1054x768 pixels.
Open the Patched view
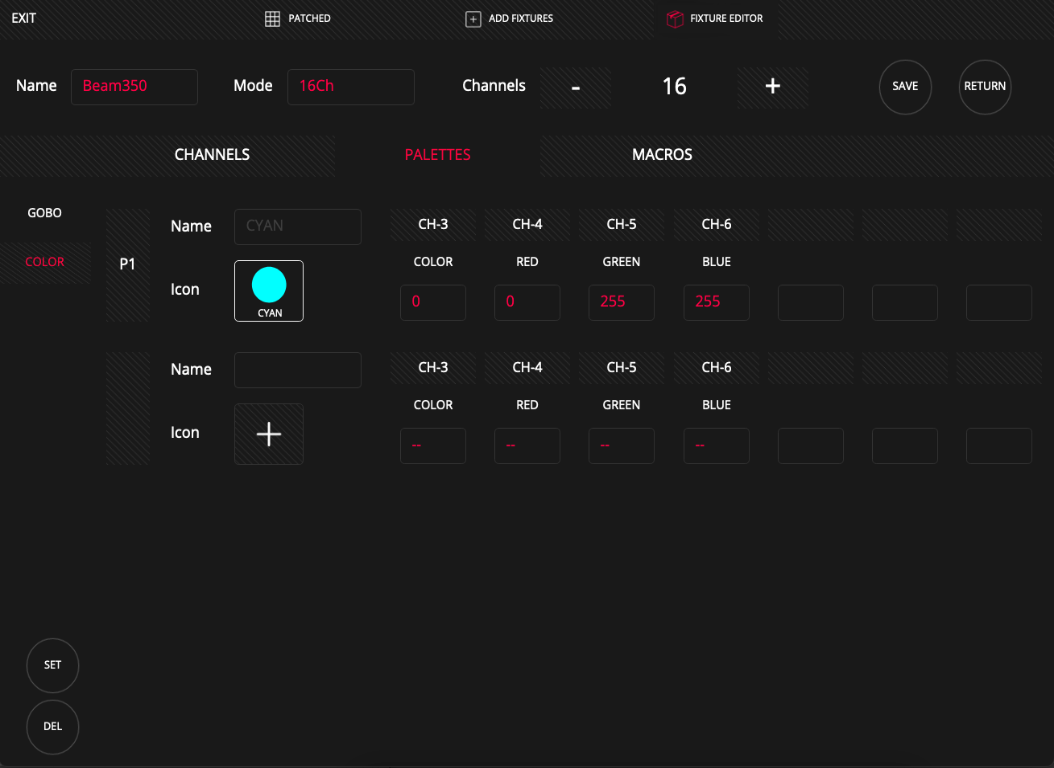[x=298, y=19]
